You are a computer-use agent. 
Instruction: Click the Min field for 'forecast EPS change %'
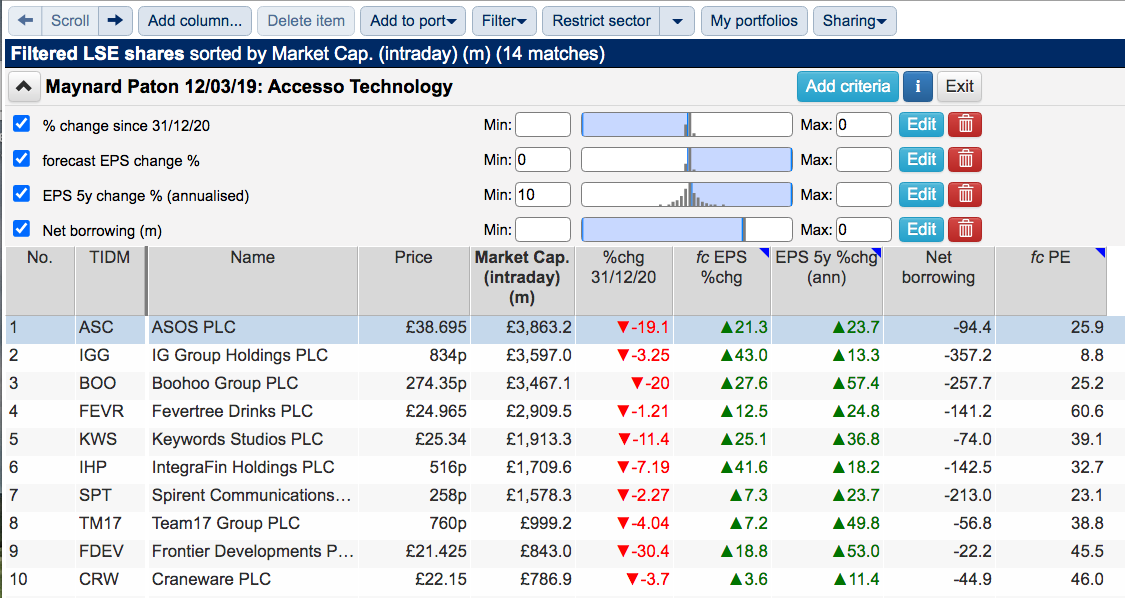[x=543, y=159]
